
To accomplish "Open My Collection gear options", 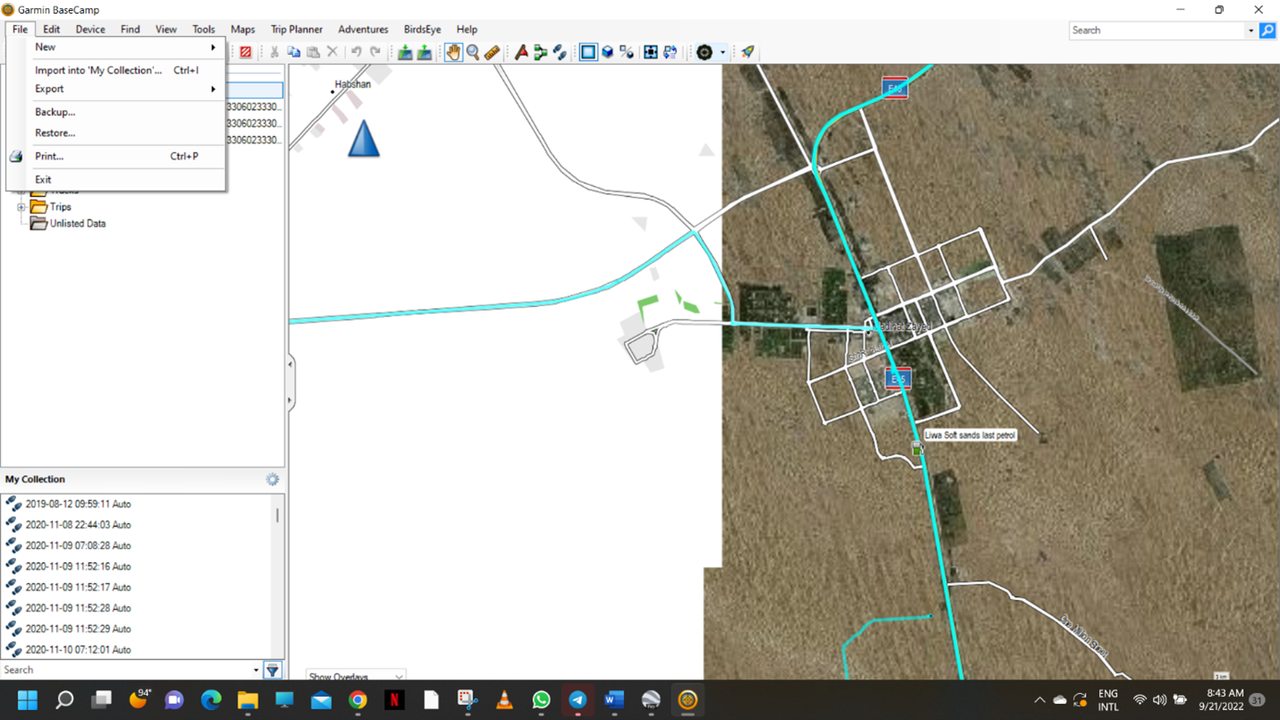I will click(272, 479).
